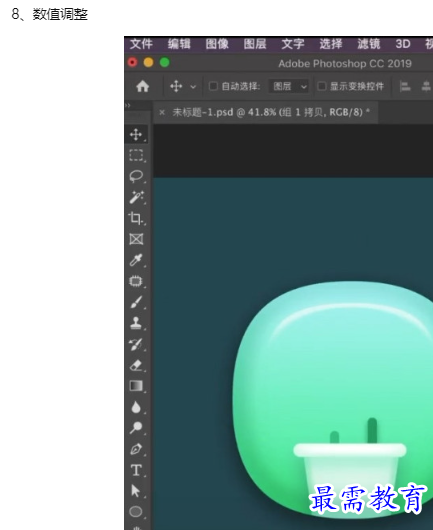The image size is (433, 530).
Task: Close the 未标题-1.psd document tab
Action: pos(162,112)
